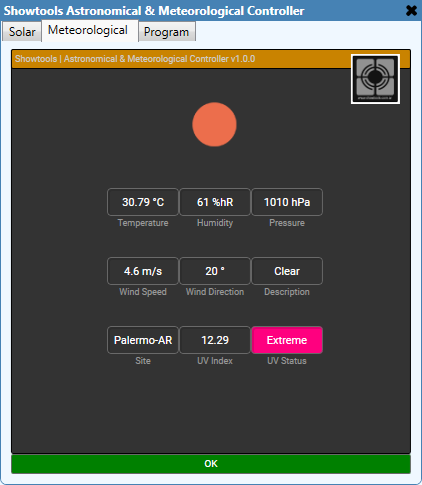Screen dimensions: 422x485
Task: Switch to the Solar tab
Action: (22, 32)
